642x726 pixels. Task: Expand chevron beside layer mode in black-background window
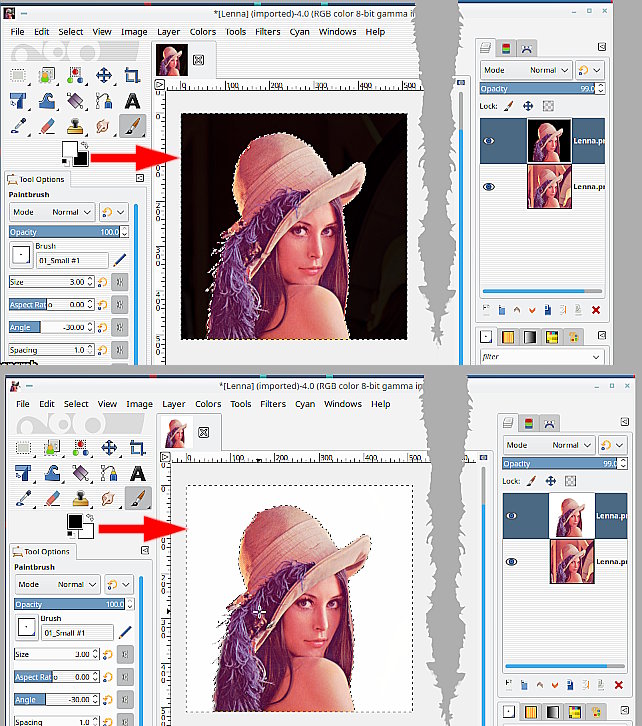point(597,70)
